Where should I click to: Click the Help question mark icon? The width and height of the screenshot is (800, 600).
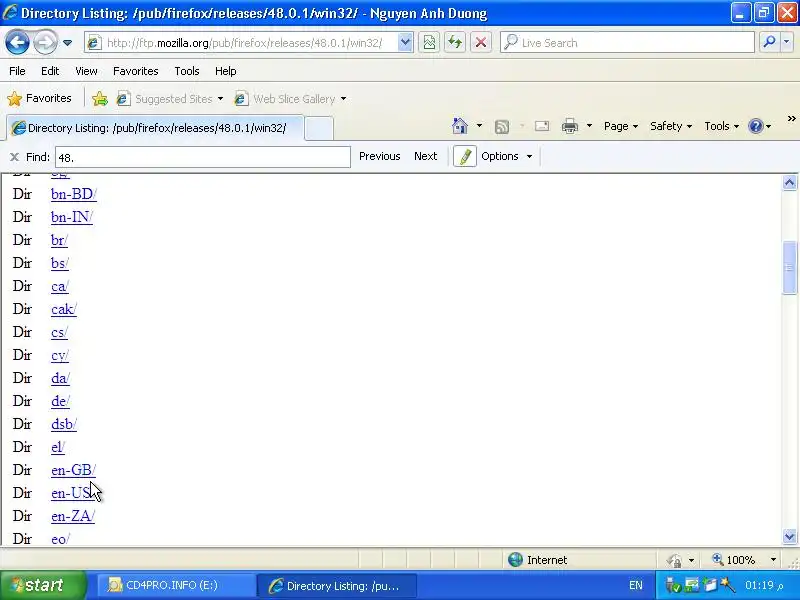point(755,126)
